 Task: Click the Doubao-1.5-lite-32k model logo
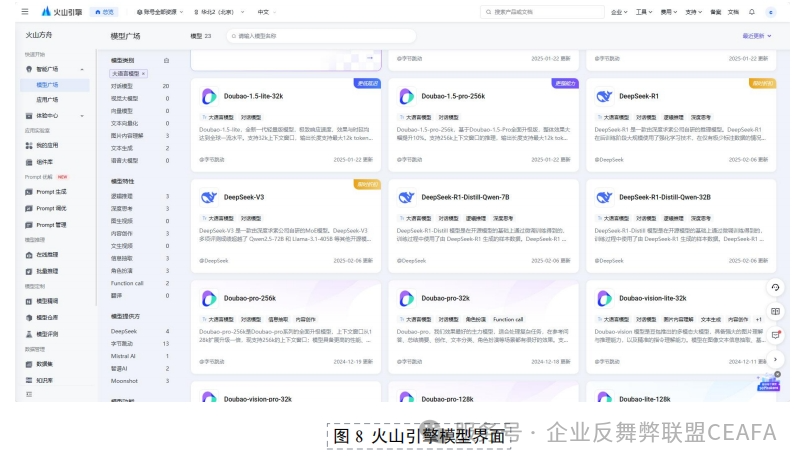point(208,96)
